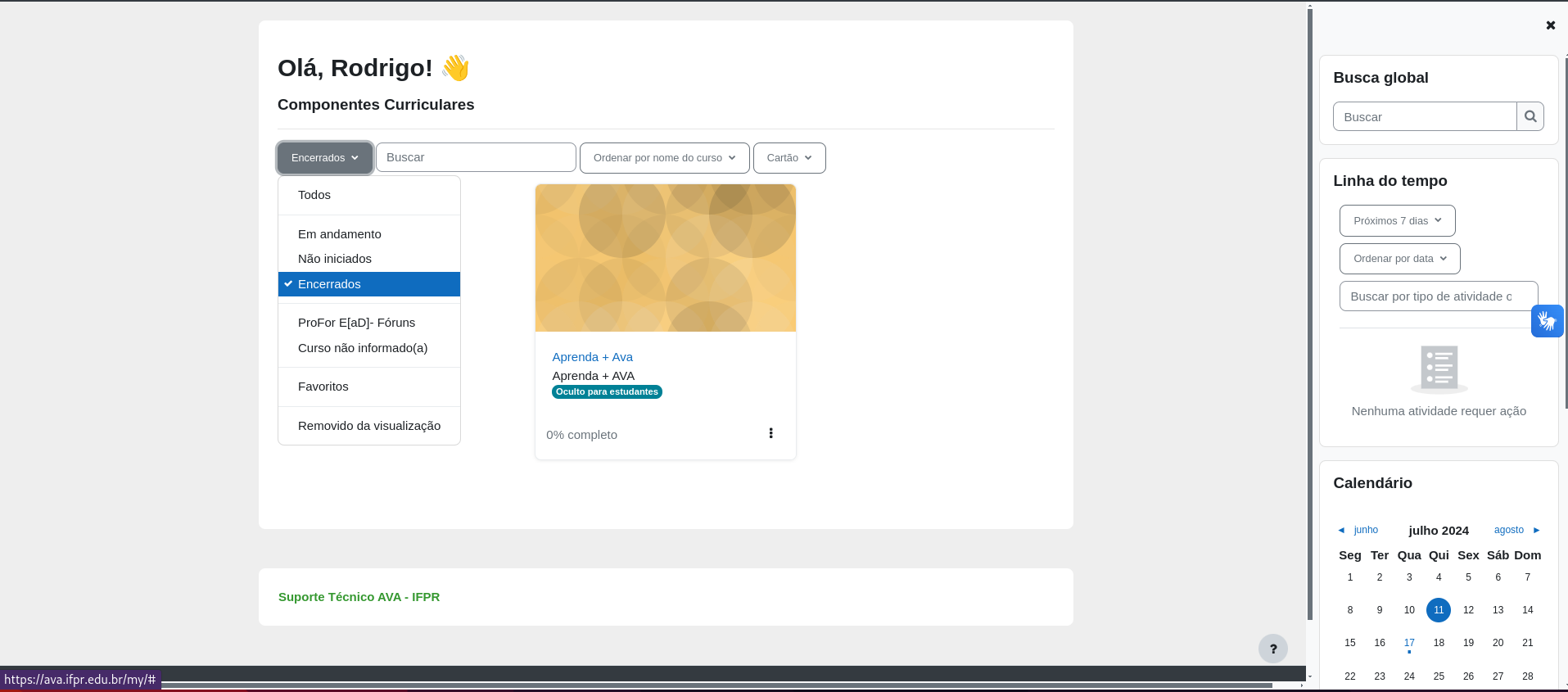Viewport: 1568px width, 692px height.
Task: Click the Suporte Técnico AVA - IFPR link
Action: tap(359, 597)
